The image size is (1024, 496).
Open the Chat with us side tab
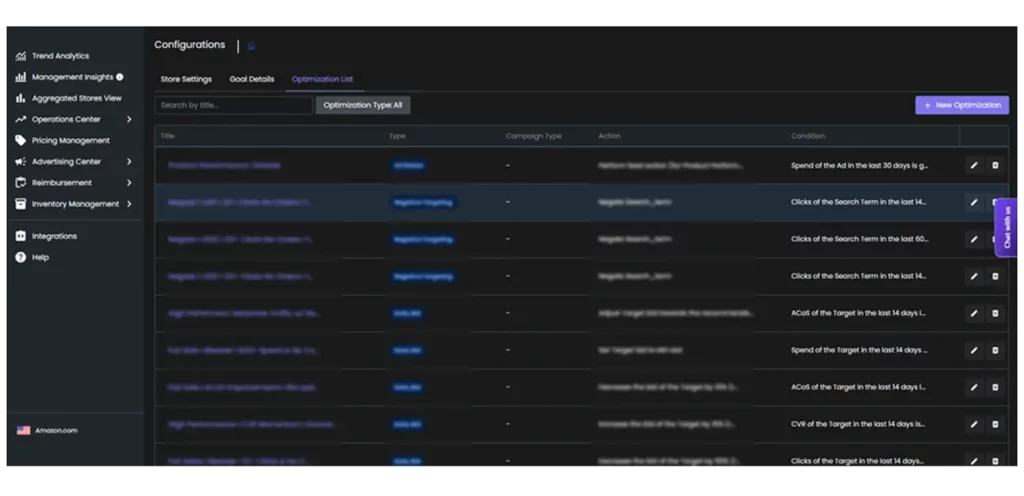[x=1007, y=227]
